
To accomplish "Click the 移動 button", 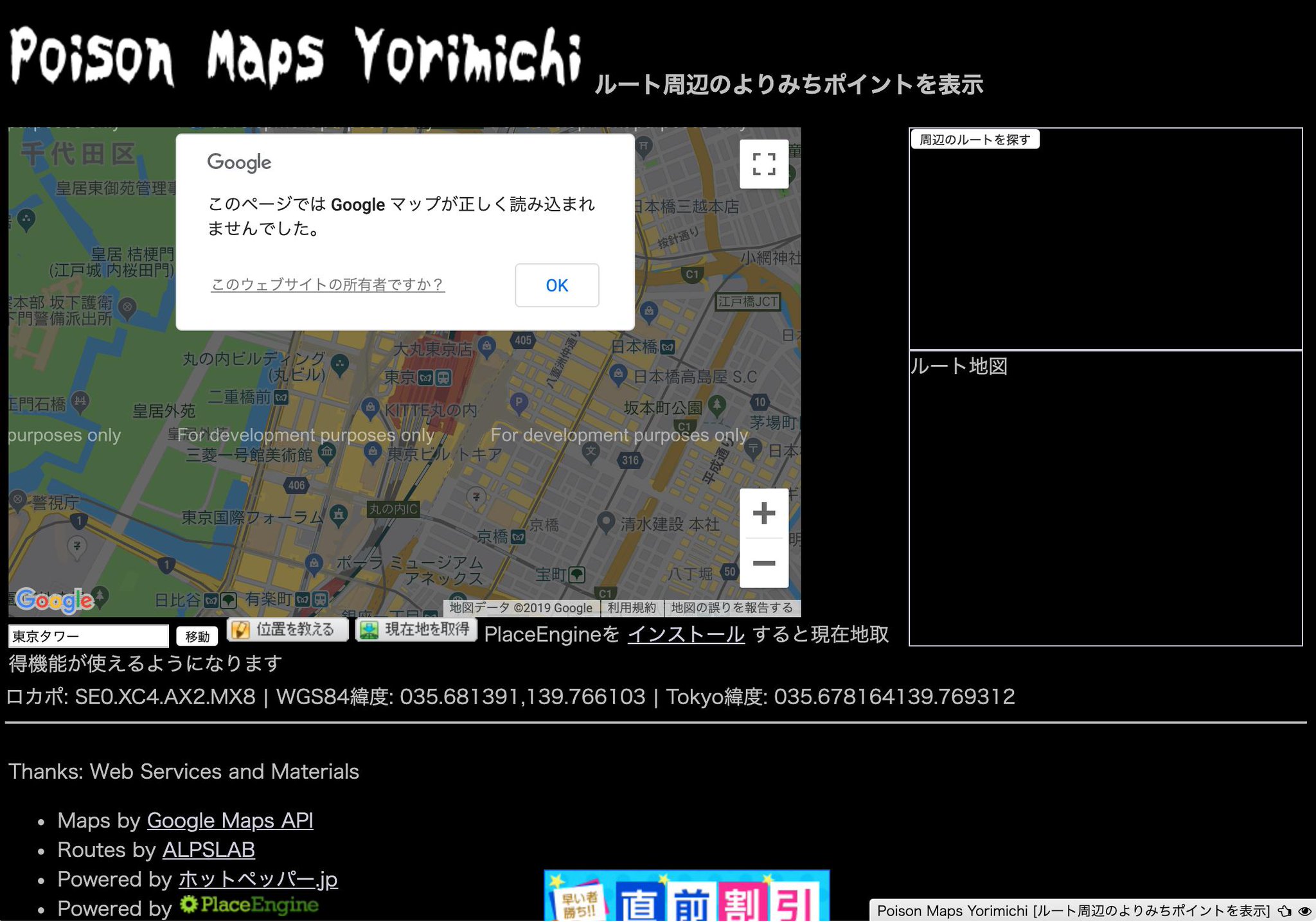I will pos(197,636).
